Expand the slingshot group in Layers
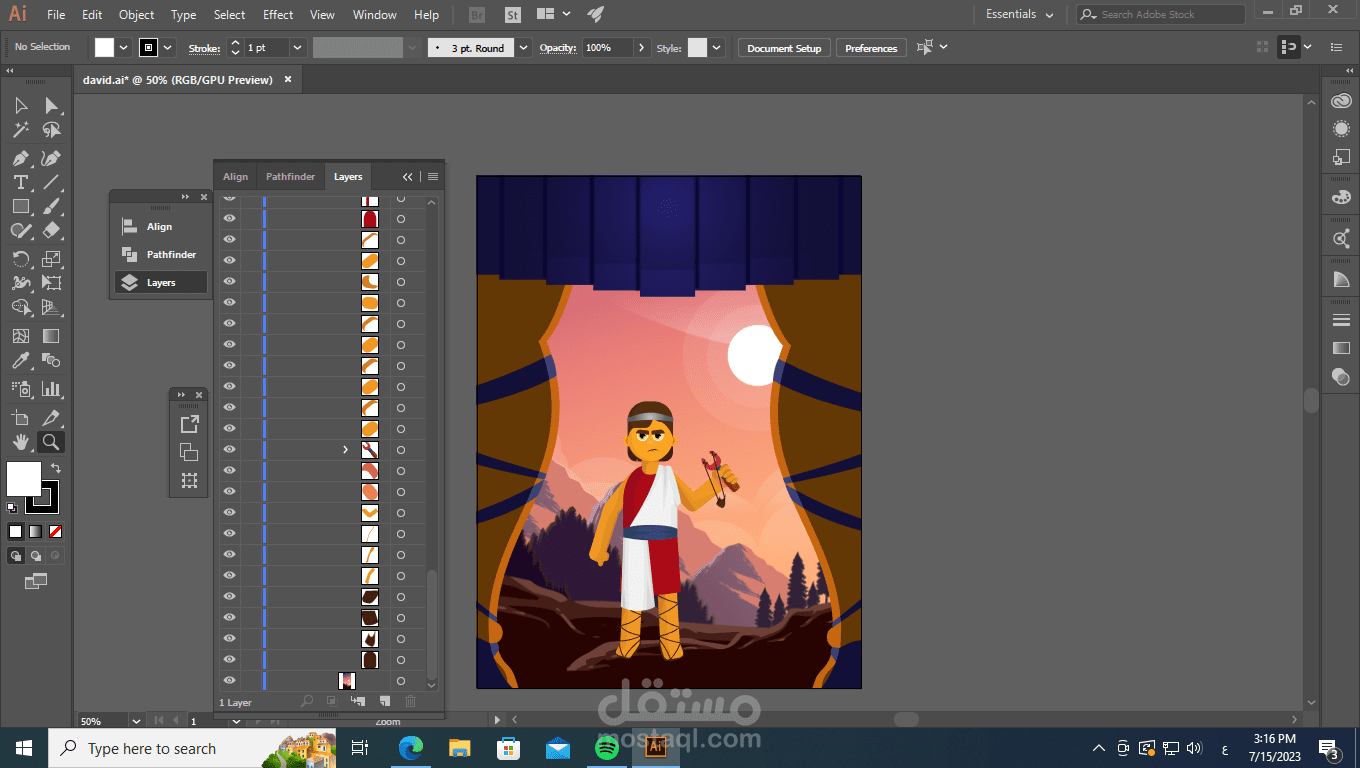 click(x=346, y=450)
